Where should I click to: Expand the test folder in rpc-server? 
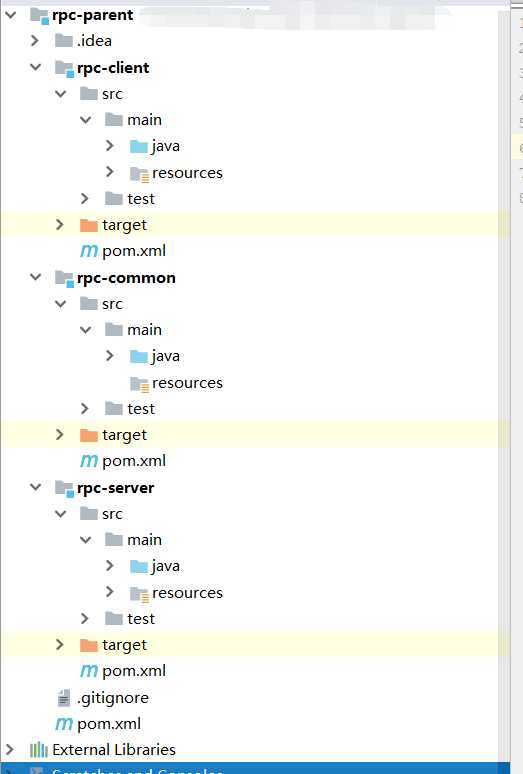85,618
